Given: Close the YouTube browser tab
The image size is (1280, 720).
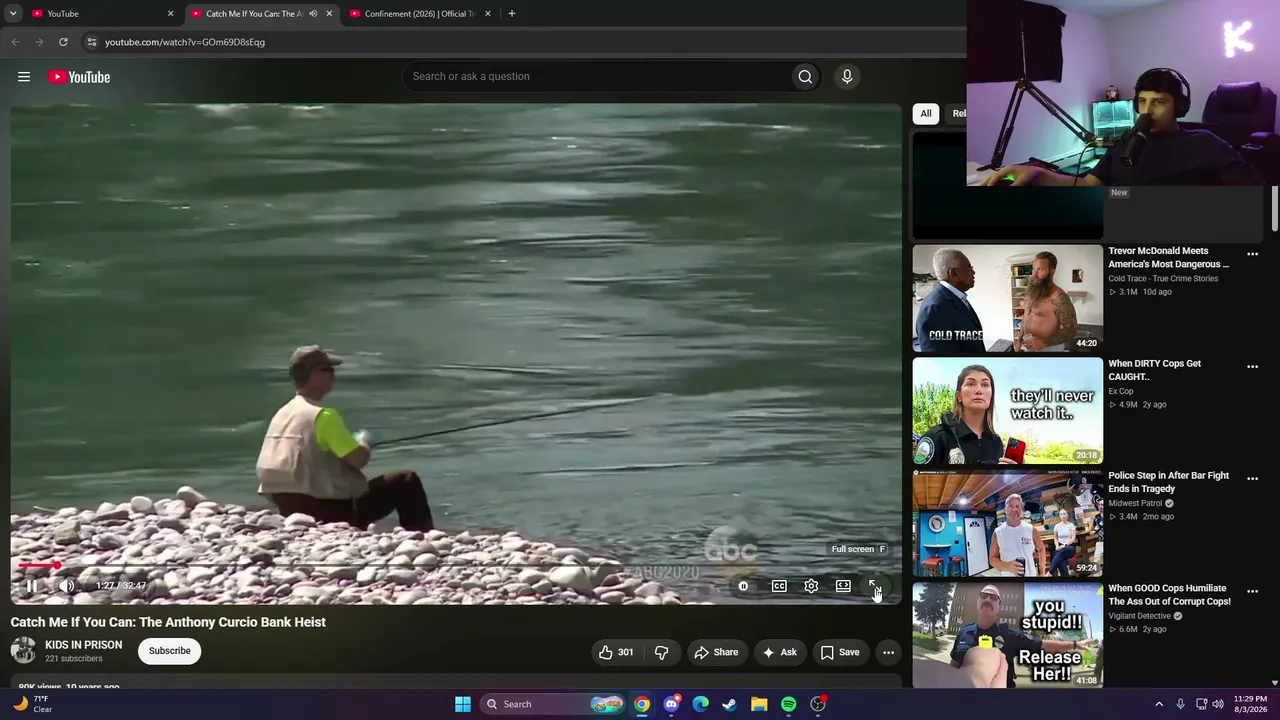Looking at the screenshot, I should coord(170,14).
